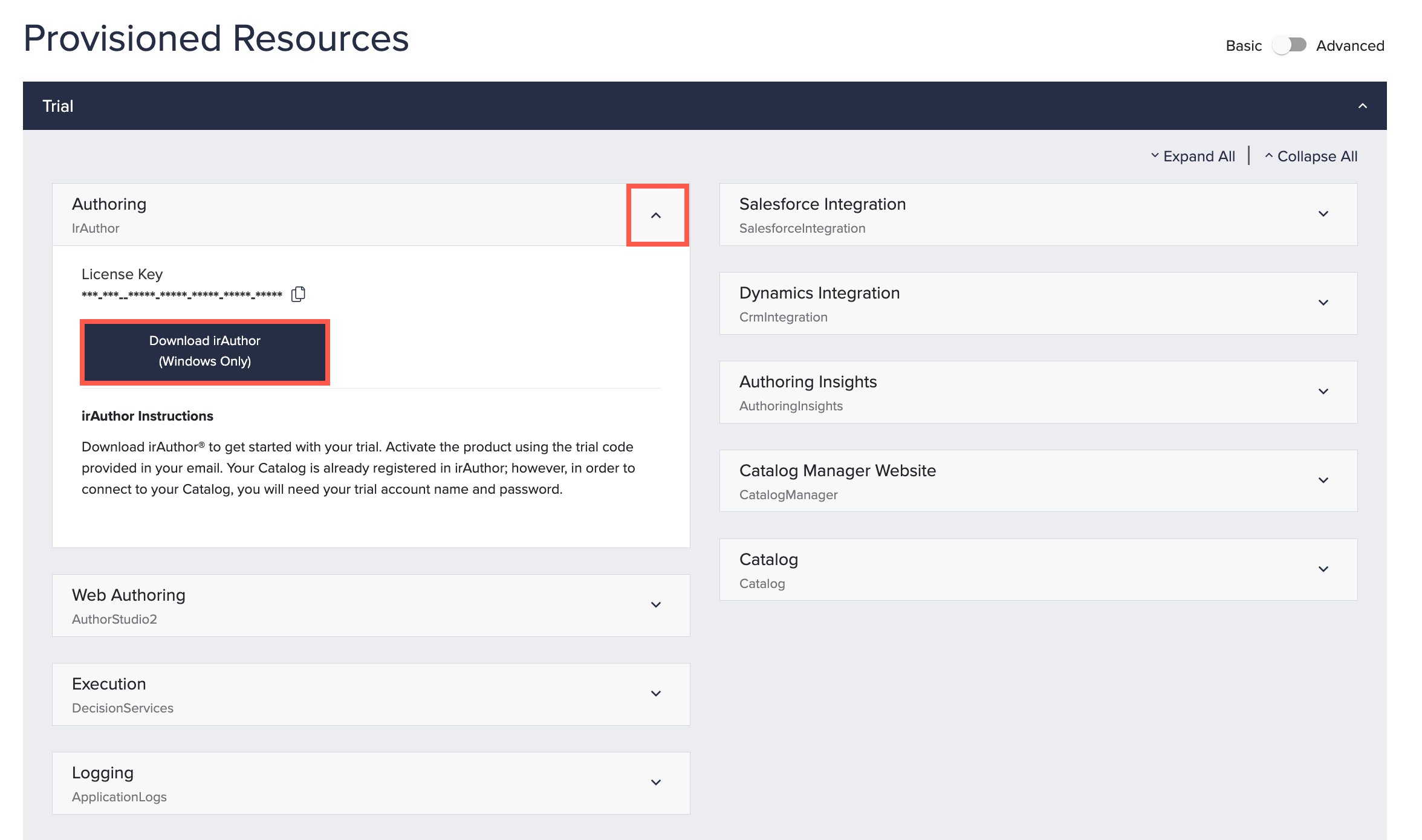
Task: Click the Authoring IrAuthor panel title
Action: (x=109, y=204)
